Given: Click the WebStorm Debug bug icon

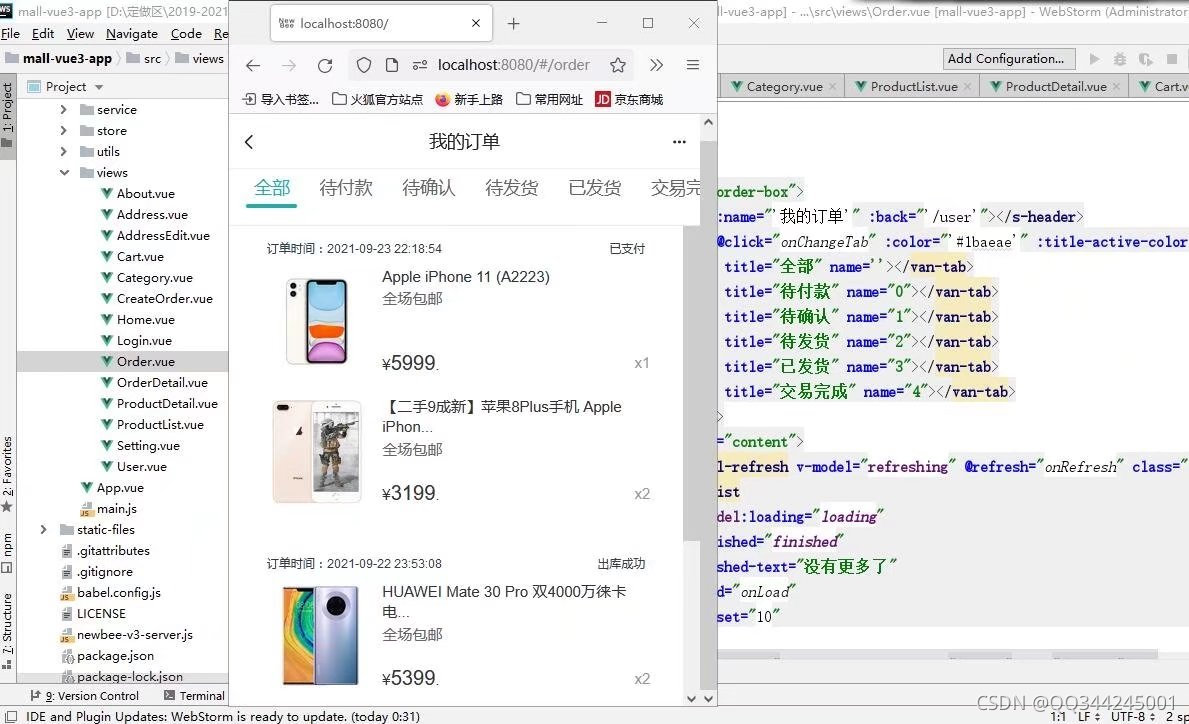Looking at the screenshot, I should pyautogui.click(x=1119, y=58).
